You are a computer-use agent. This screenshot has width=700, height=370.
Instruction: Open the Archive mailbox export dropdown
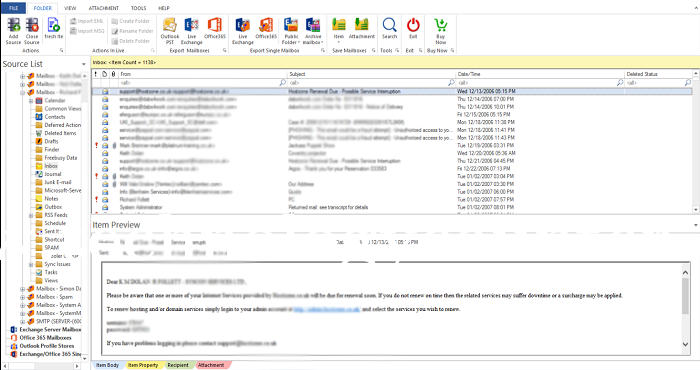313,31
